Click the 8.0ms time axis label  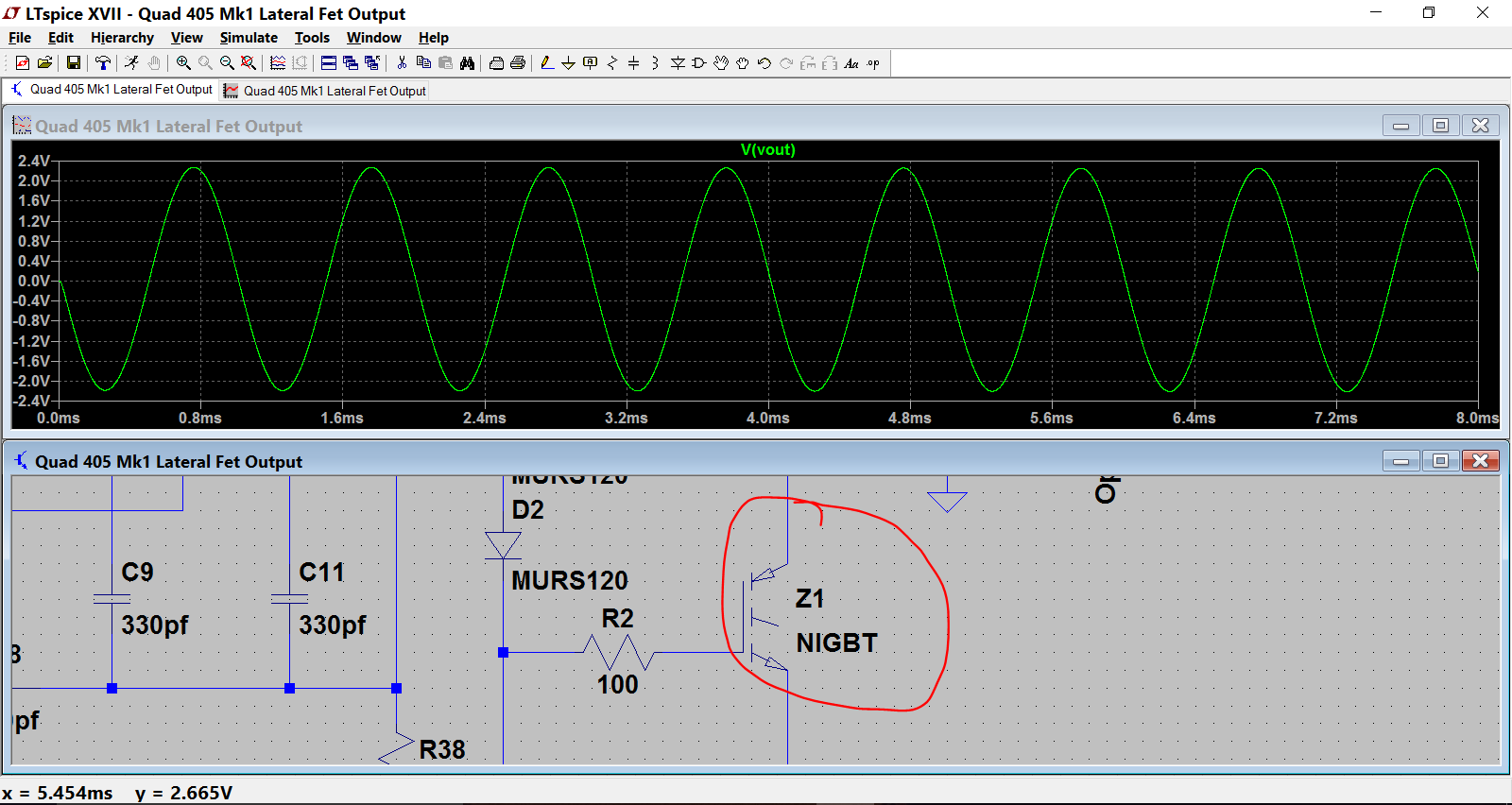click(1477, 418)
